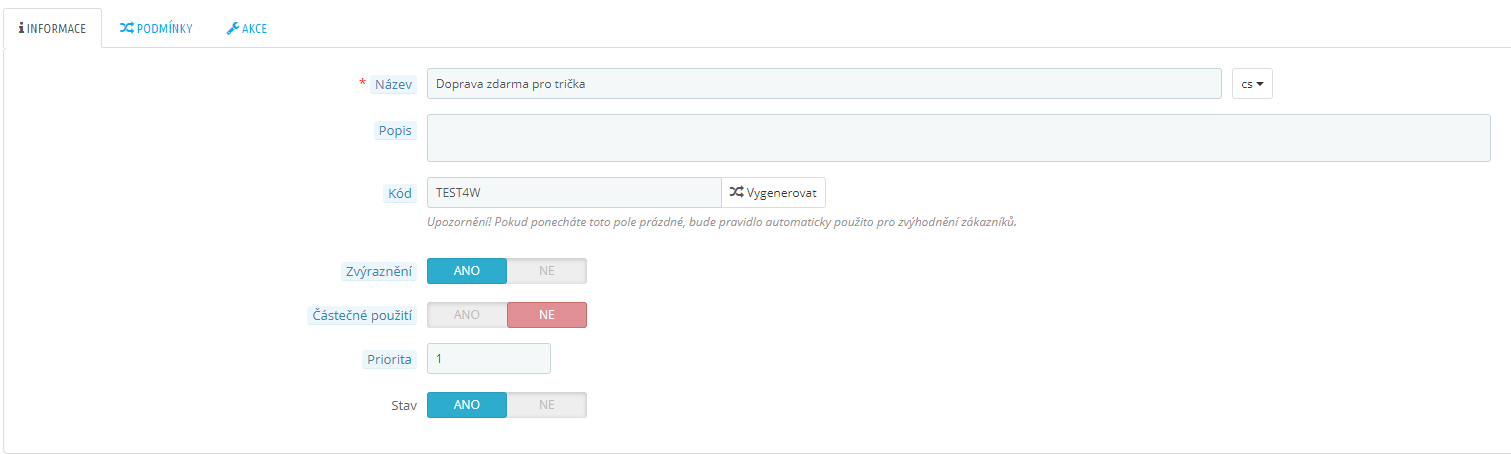Click the caret arrow next to cs
Image resolution: width=1511 pixels, height=454 pixels.
pos(1260,84)
